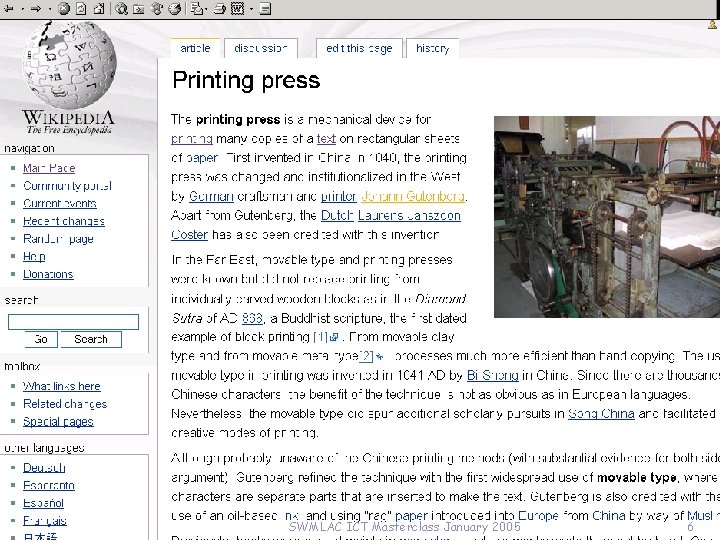Click the Refresh page toolbar icon
The width and height of the screenshot is (720, 540).
81,8
